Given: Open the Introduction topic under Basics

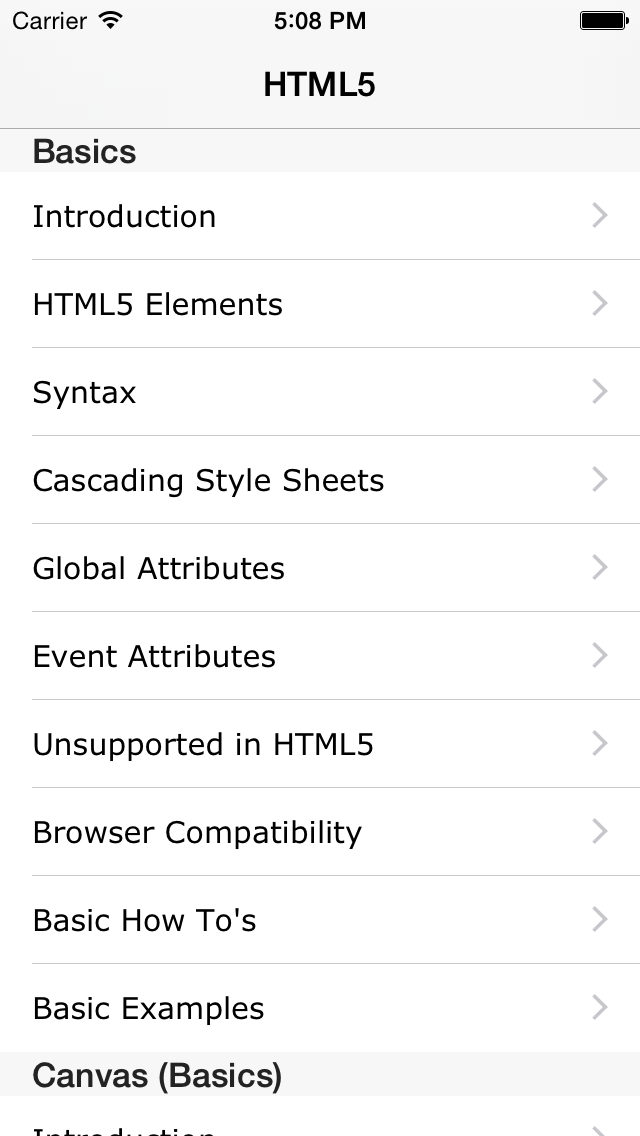Looking at the screenshot, I should click(x=124, y=216).
